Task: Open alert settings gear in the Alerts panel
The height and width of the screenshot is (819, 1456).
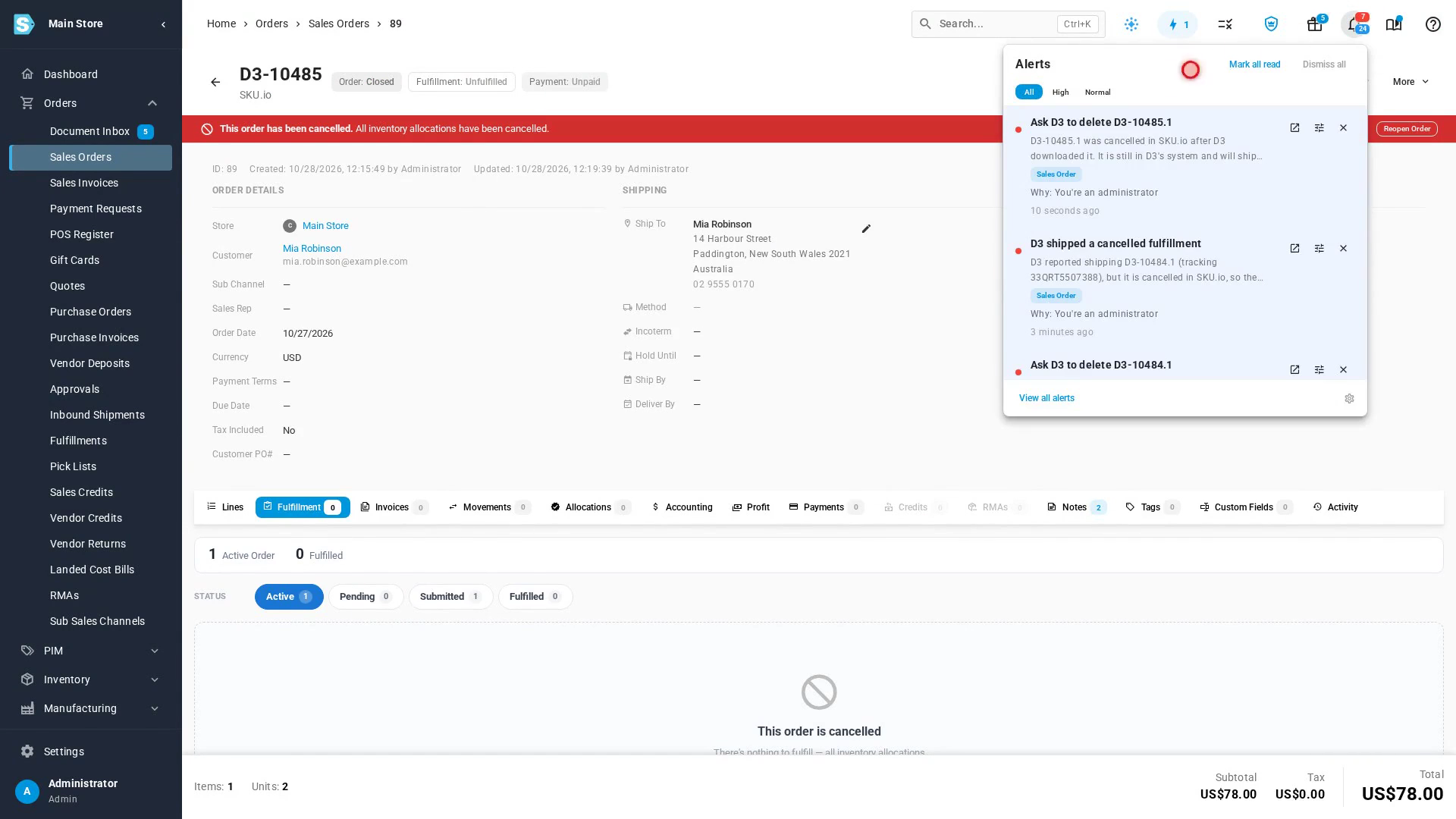Action: 1349,399
